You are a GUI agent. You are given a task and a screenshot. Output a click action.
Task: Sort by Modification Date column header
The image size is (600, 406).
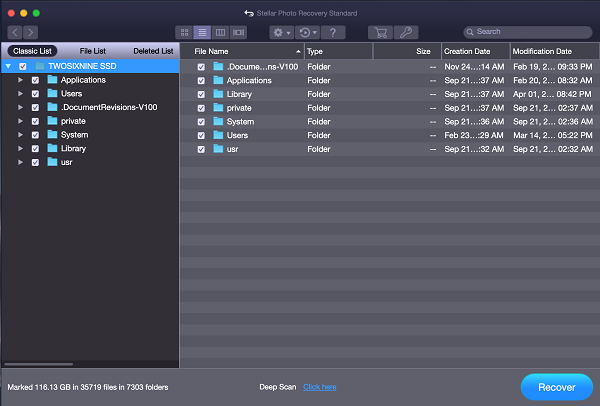[x=555, y=51]
